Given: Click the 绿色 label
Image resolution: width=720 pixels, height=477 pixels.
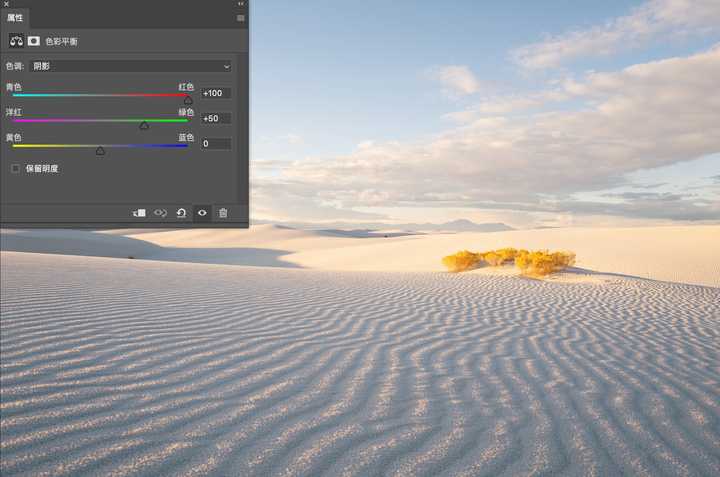Looking at the screenshot, I should pos(186,112).
